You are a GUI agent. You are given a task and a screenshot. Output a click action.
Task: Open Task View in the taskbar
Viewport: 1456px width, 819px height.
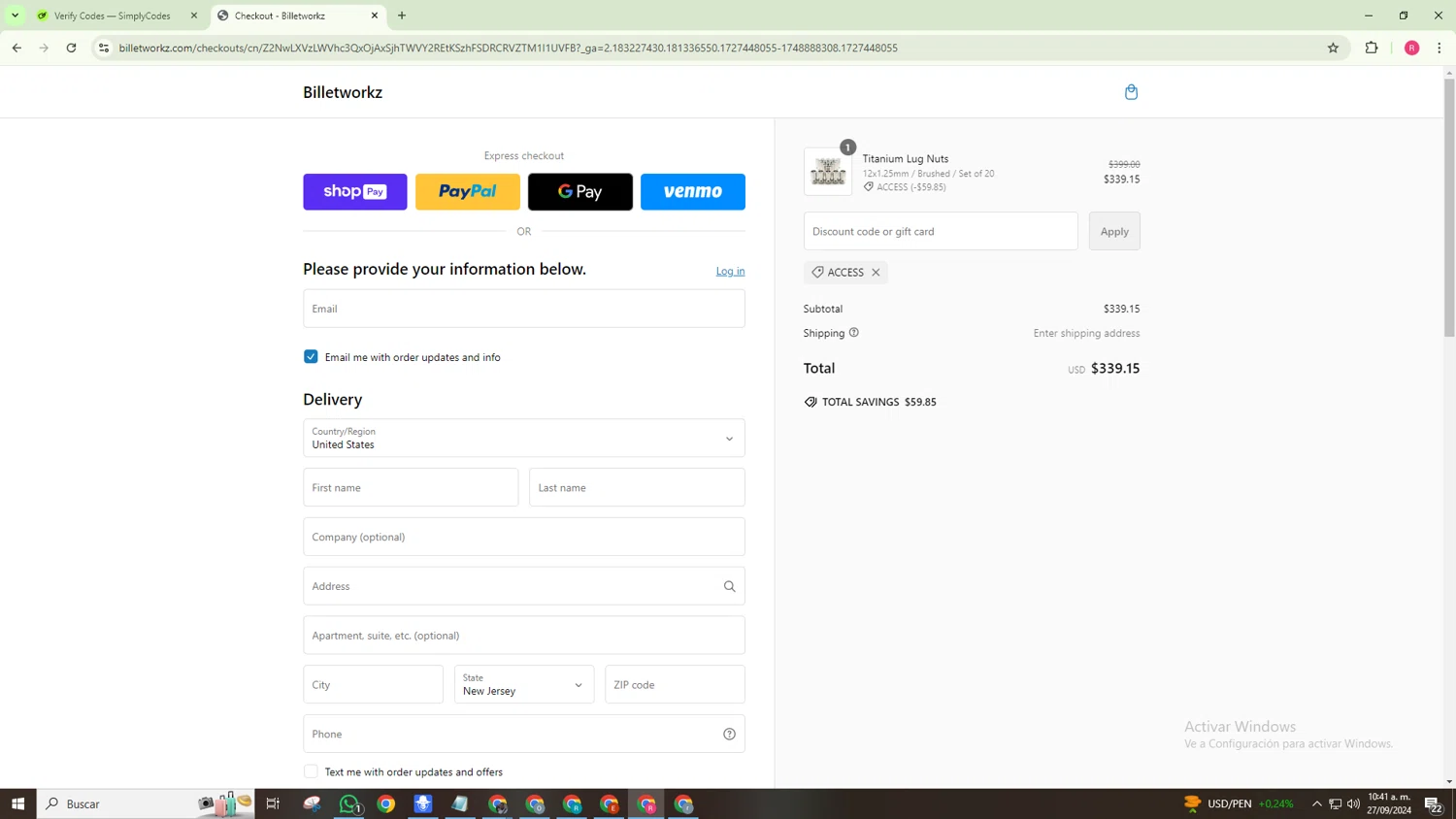click(x=273, y=803)
